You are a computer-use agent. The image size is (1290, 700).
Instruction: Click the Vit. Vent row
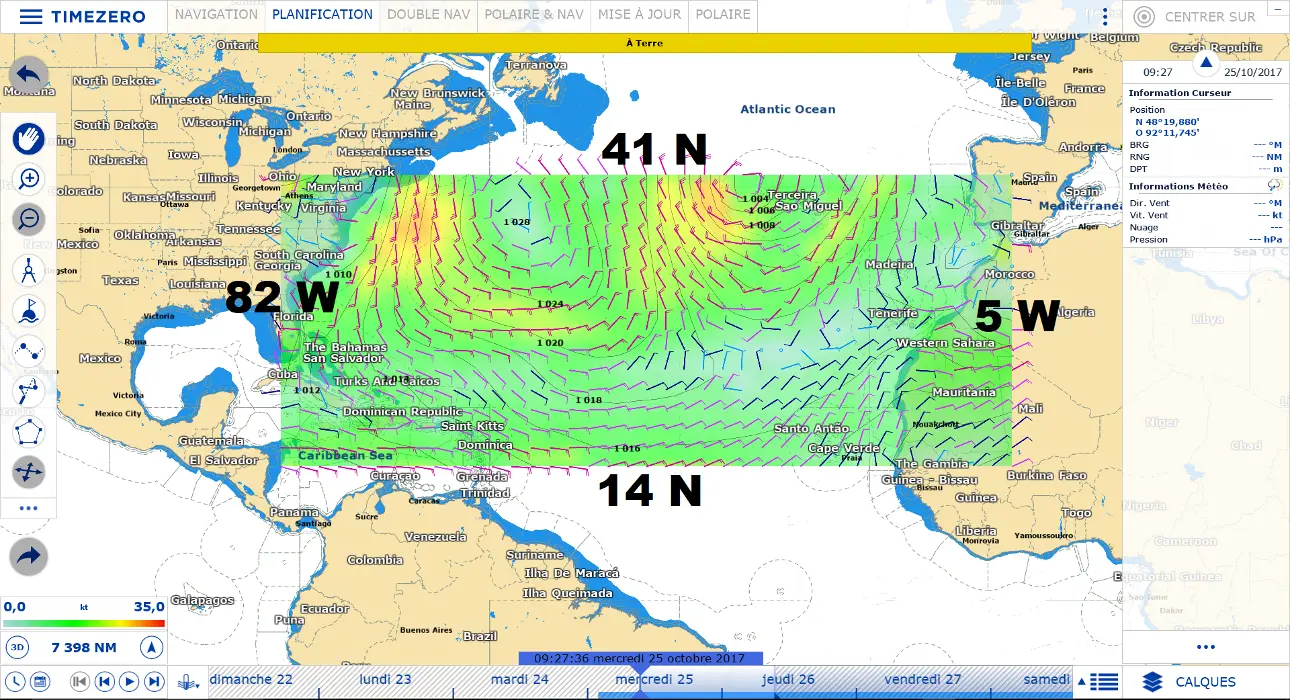[1205, 215]
